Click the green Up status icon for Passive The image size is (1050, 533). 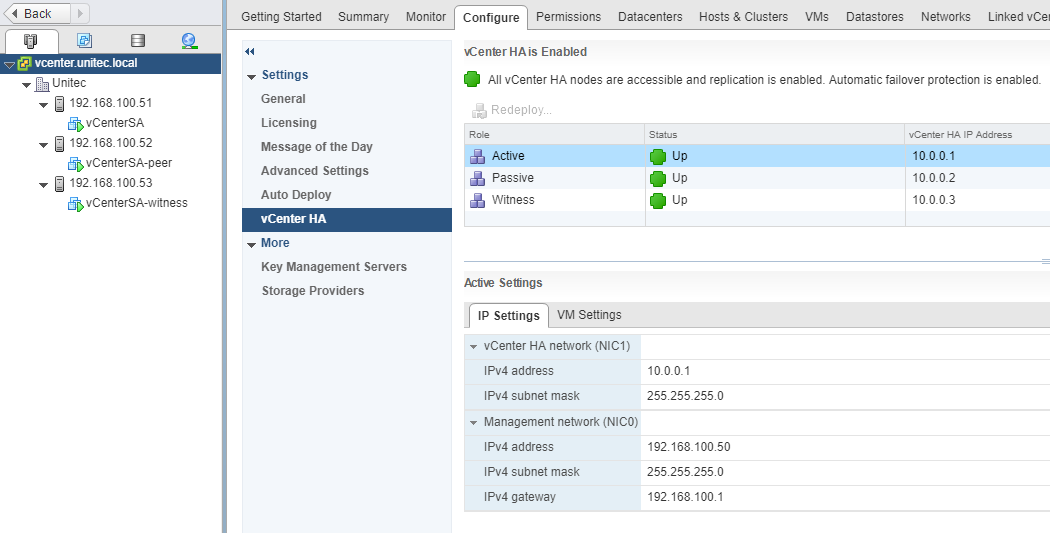658,179
